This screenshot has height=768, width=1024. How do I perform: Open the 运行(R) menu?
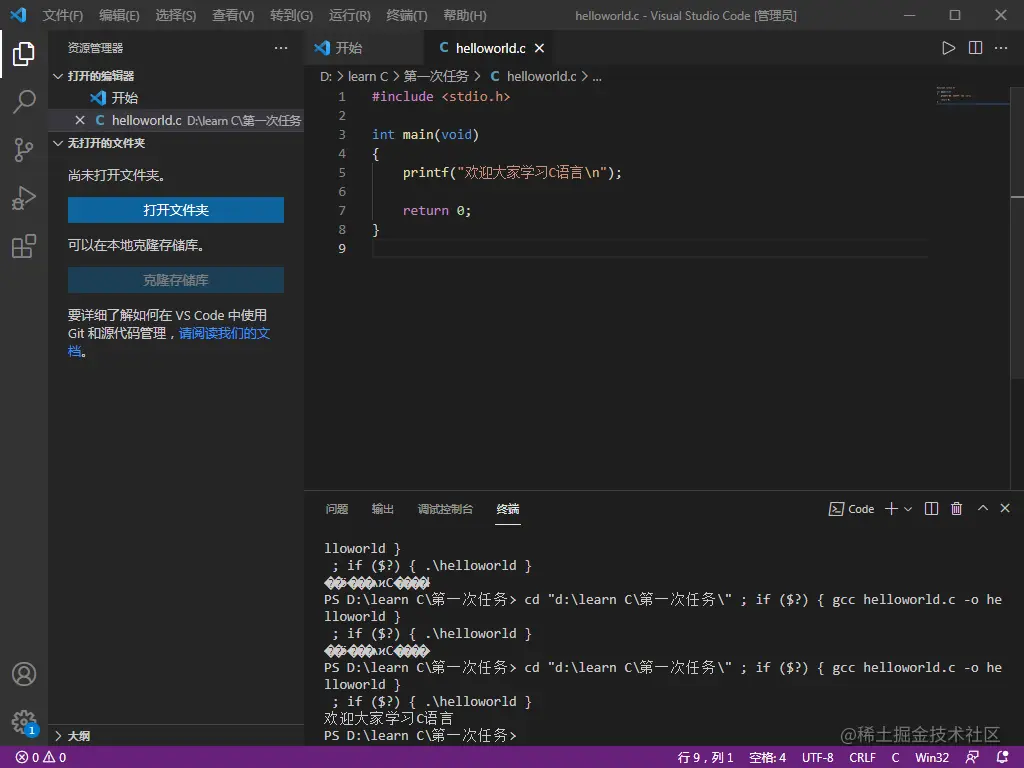tap(349, 15)
